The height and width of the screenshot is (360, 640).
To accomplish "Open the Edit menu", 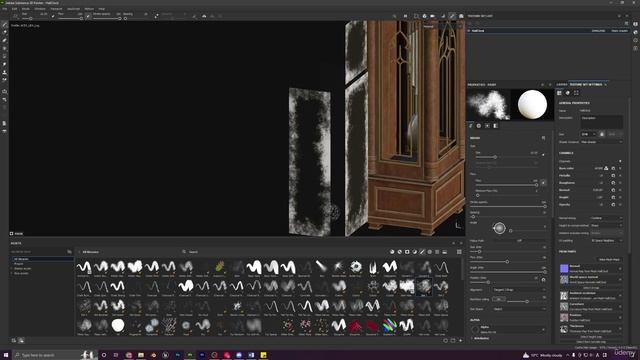I will tap(14, 9).
